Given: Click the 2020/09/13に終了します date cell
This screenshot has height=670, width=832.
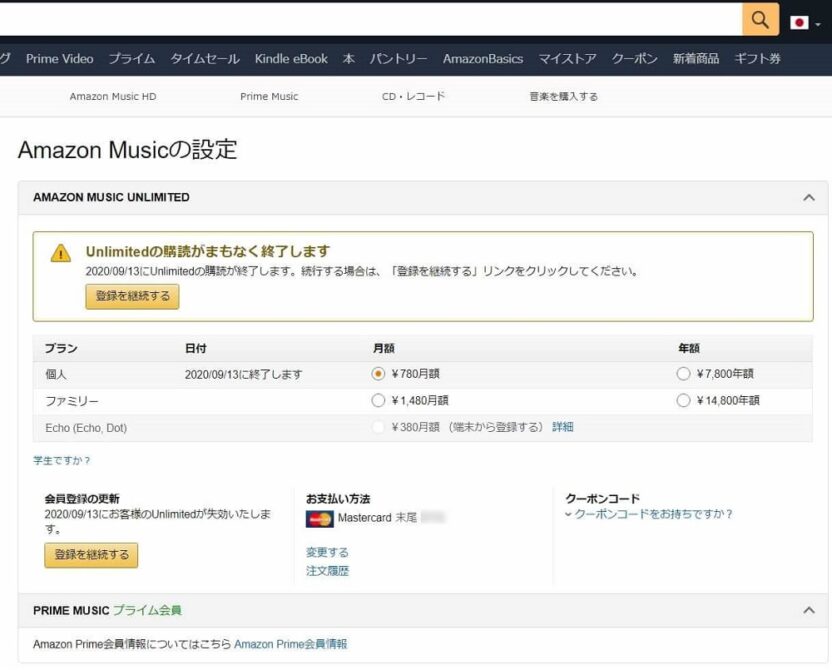Looking at the screenshot, I should [x=244, y=375].
